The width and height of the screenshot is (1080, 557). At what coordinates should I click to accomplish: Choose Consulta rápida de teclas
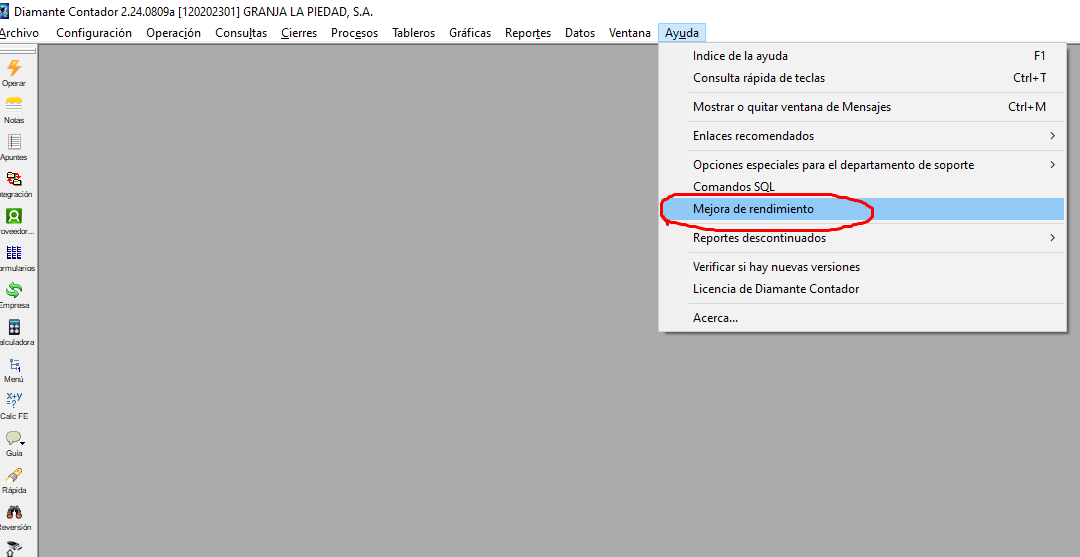(x=862, y=78)
